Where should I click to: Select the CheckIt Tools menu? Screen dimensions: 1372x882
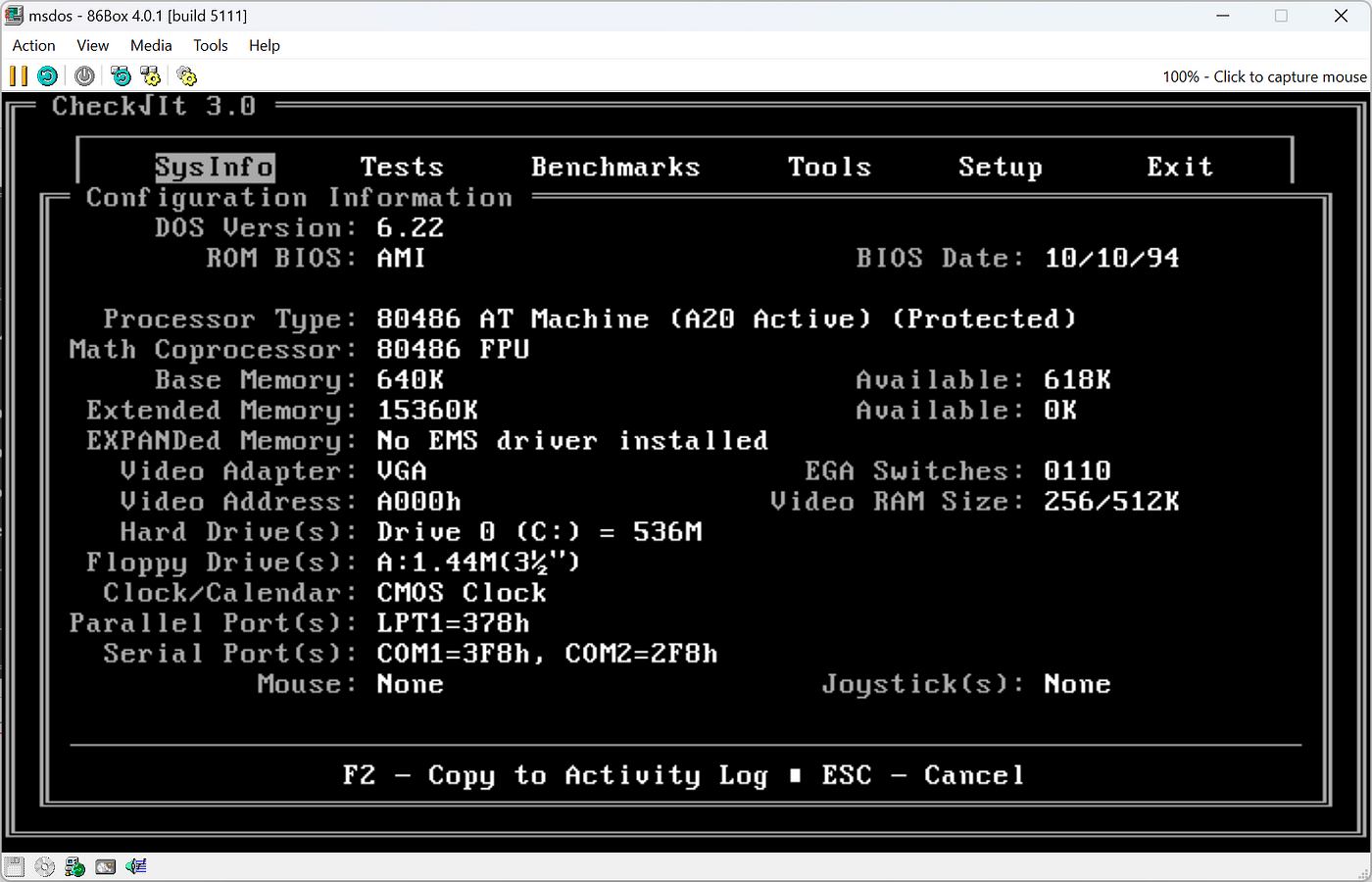pyautogui.click(x=829, y=167)
